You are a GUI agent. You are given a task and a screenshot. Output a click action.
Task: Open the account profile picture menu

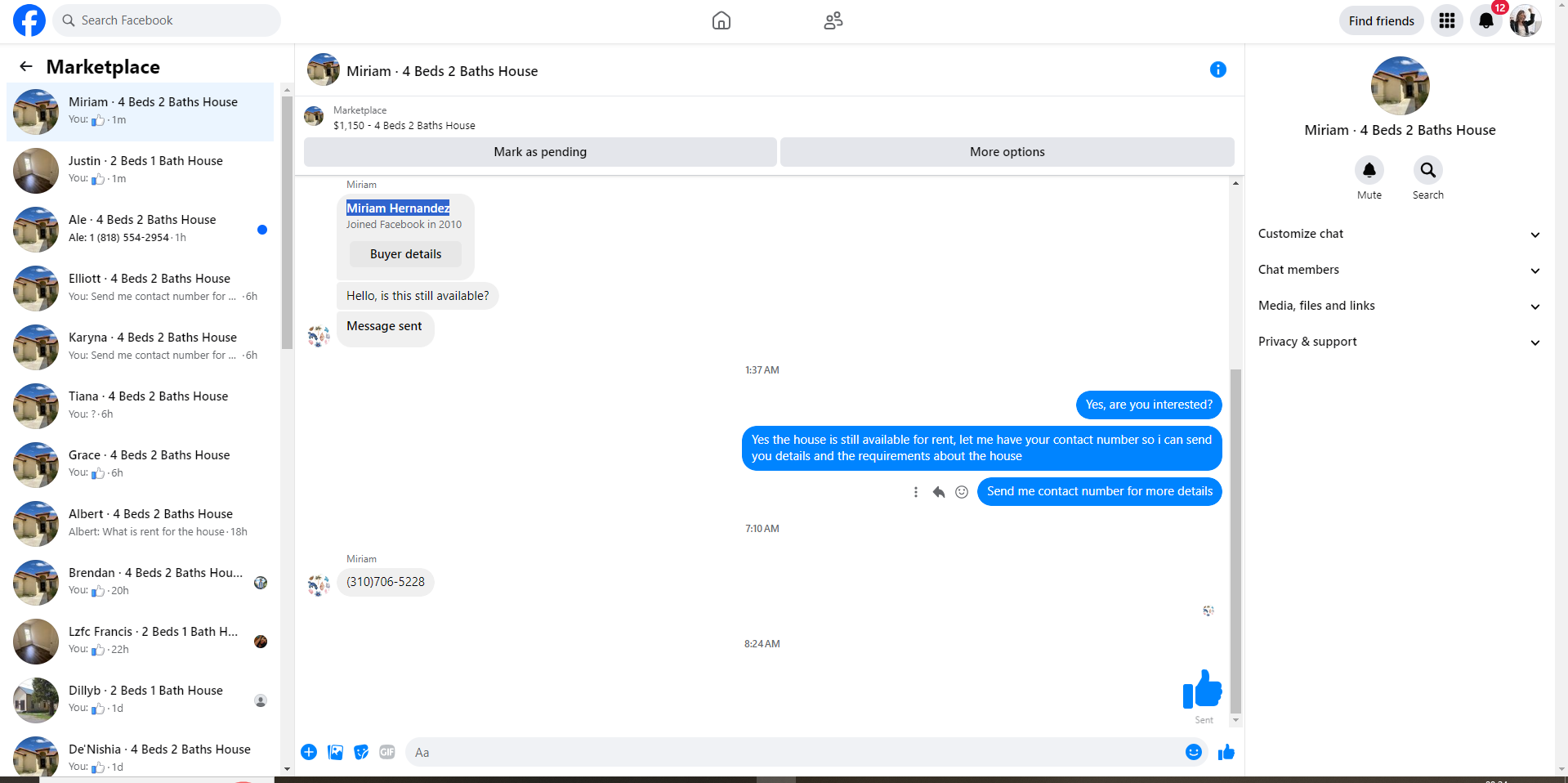(x=1526, y=20)
